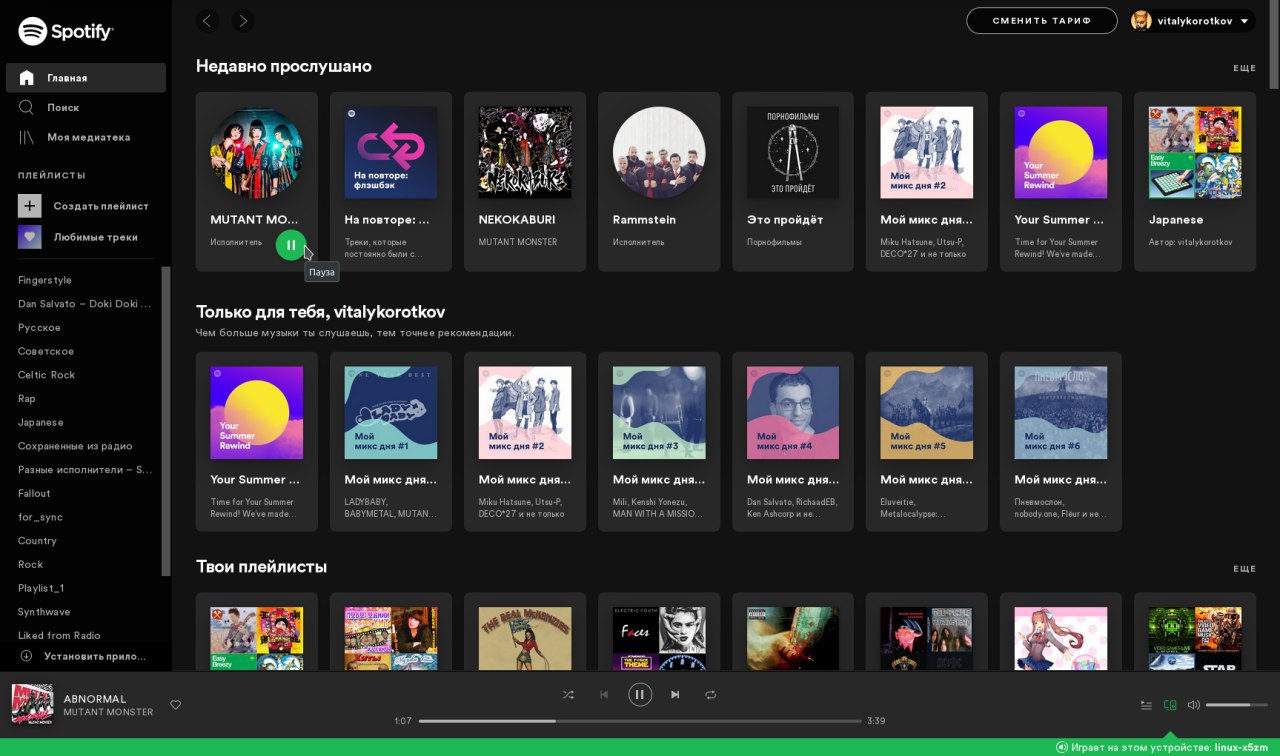Viewport: 1280px width, 756px height.
Task: Open Мой микс дня #5 card
Action: tap(927, 442)
